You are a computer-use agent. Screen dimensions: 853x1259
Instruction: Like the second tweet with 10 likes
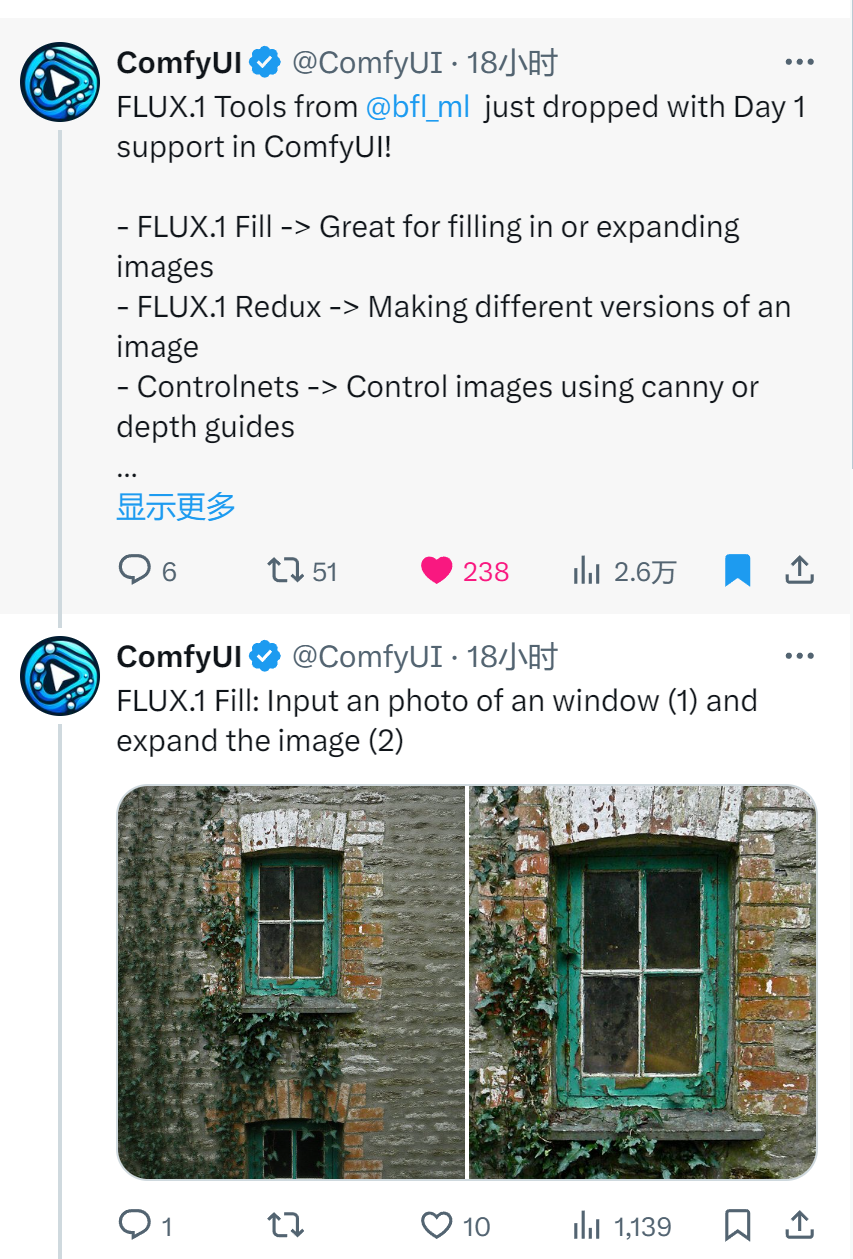point(436,1225)
